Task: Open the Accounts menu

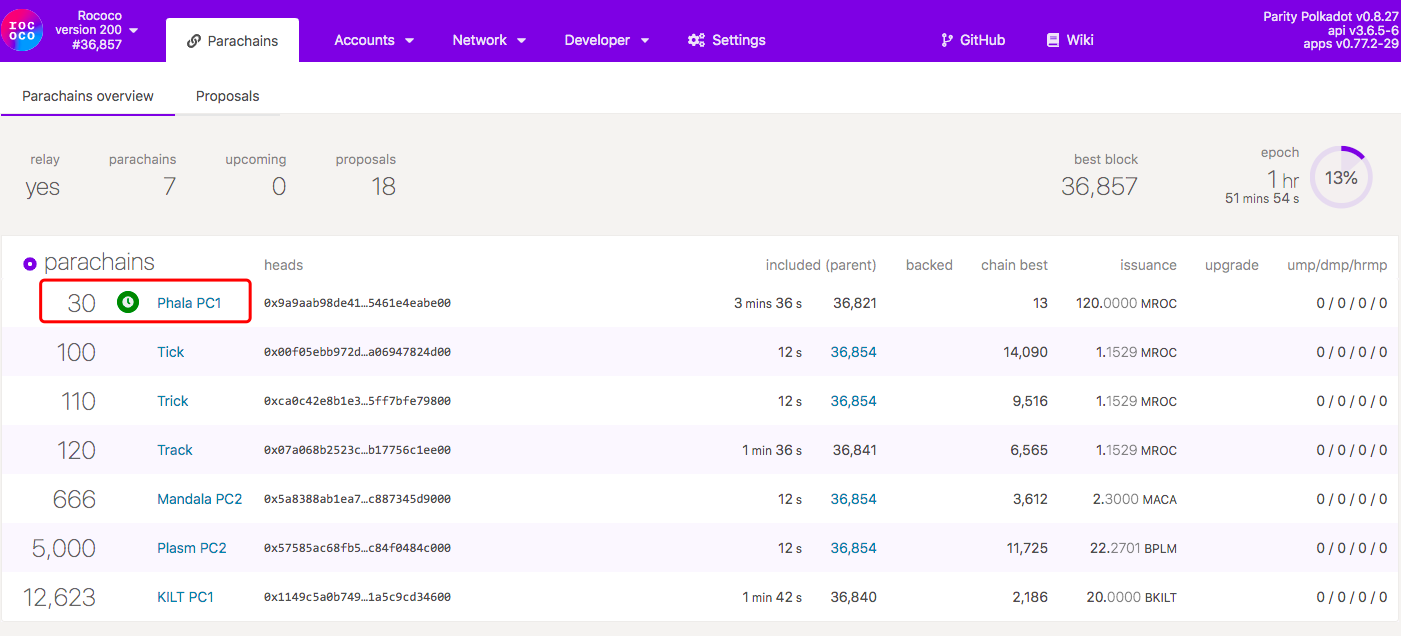Action: 374,40
